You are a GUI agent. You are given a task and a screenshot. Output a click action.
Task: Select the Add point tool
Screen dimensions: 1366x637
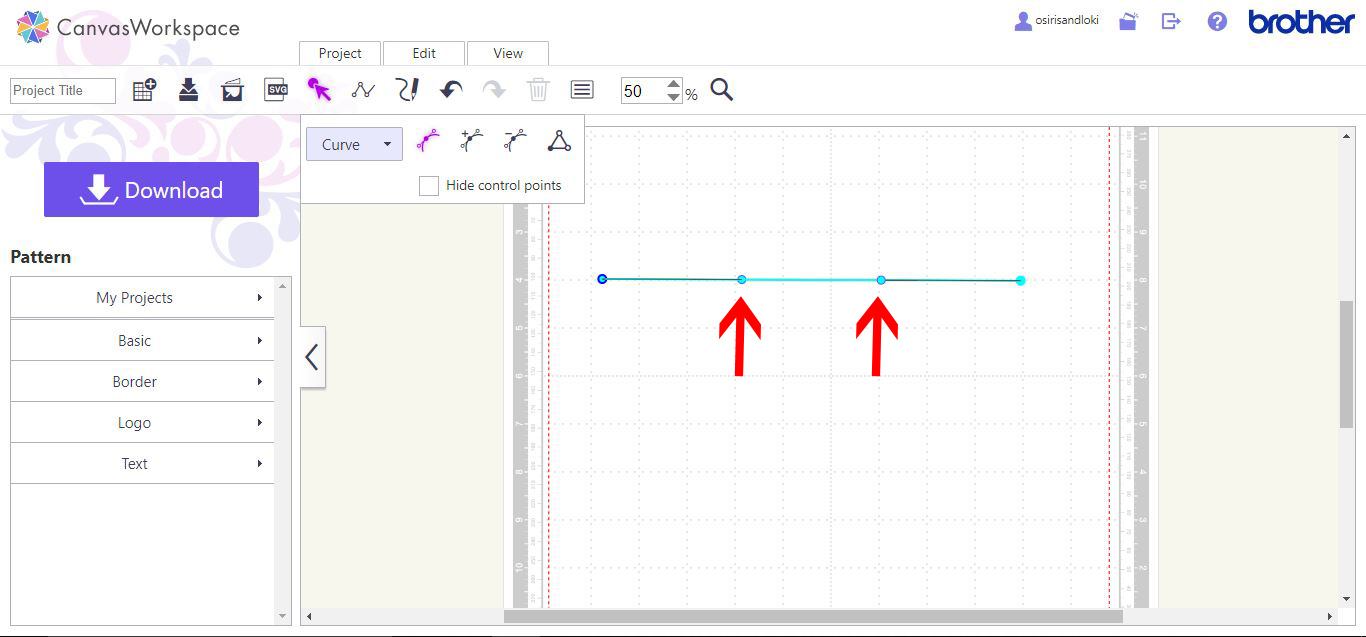tap(470, 140)
